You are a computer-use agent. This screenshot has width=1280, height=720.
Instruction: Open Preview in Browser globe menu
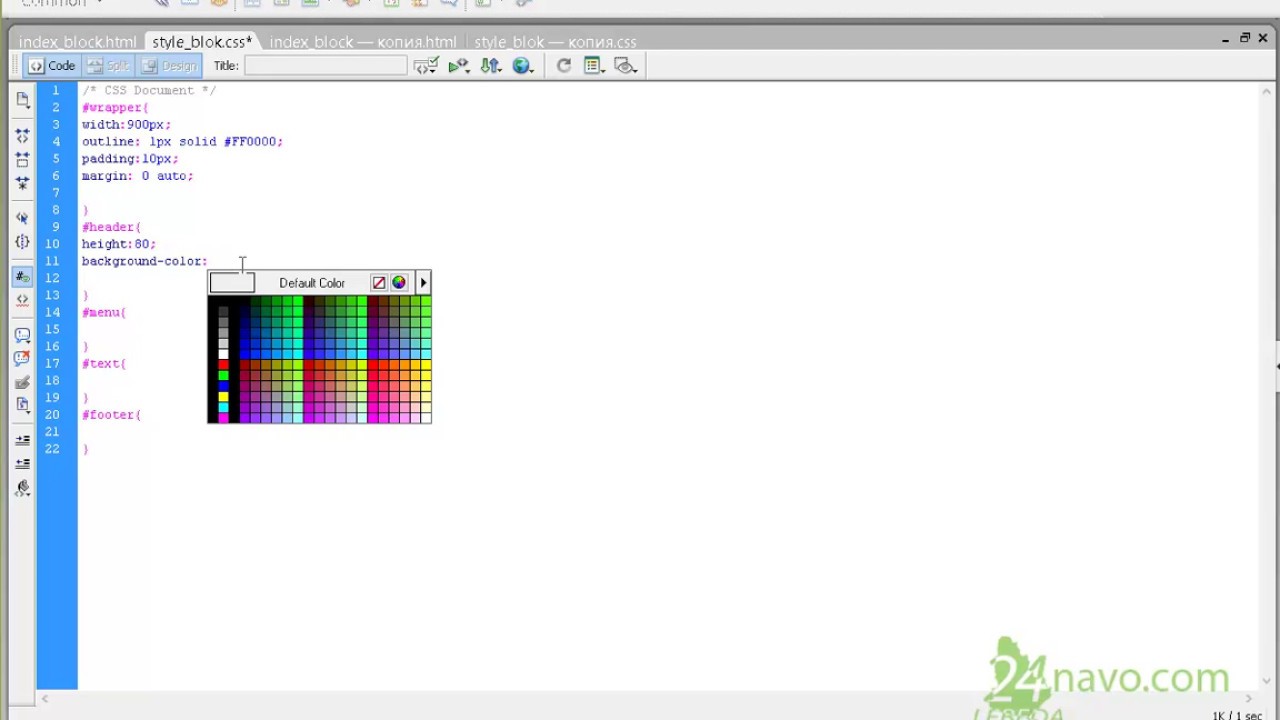tap(522, 66)
